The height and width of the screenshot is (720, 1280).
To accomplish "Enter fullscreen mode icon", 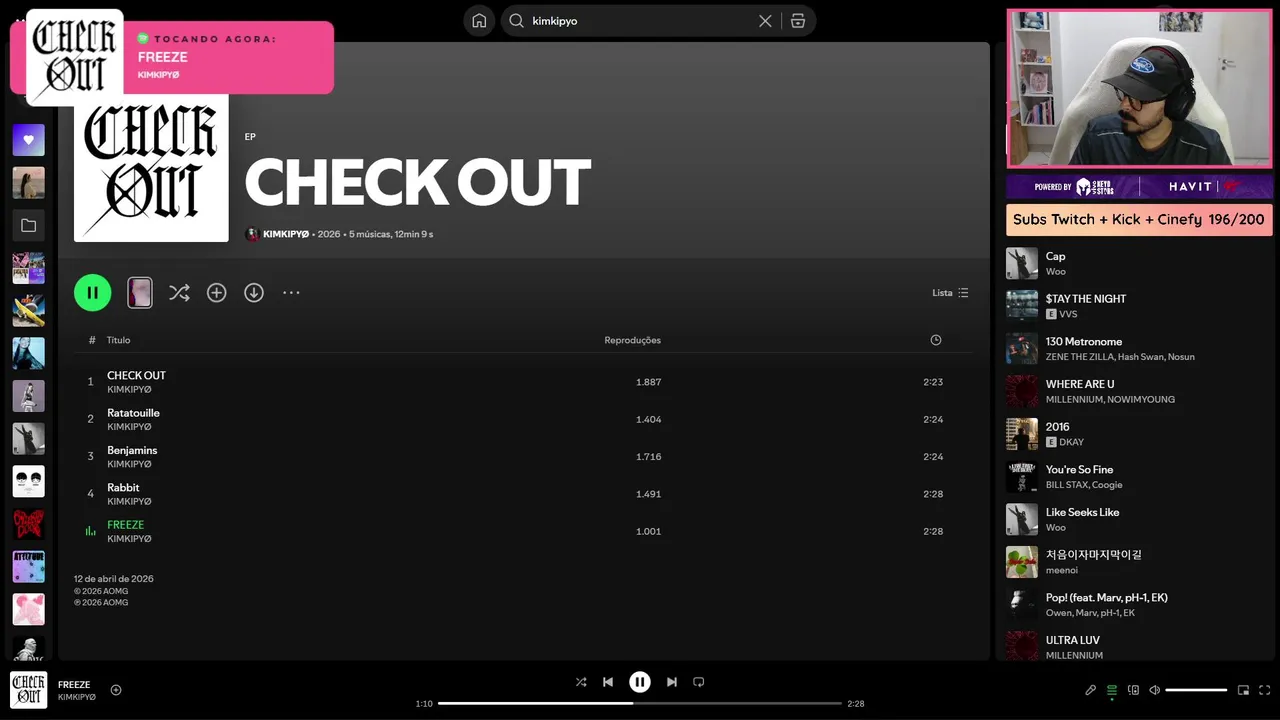I will 1265,690.
